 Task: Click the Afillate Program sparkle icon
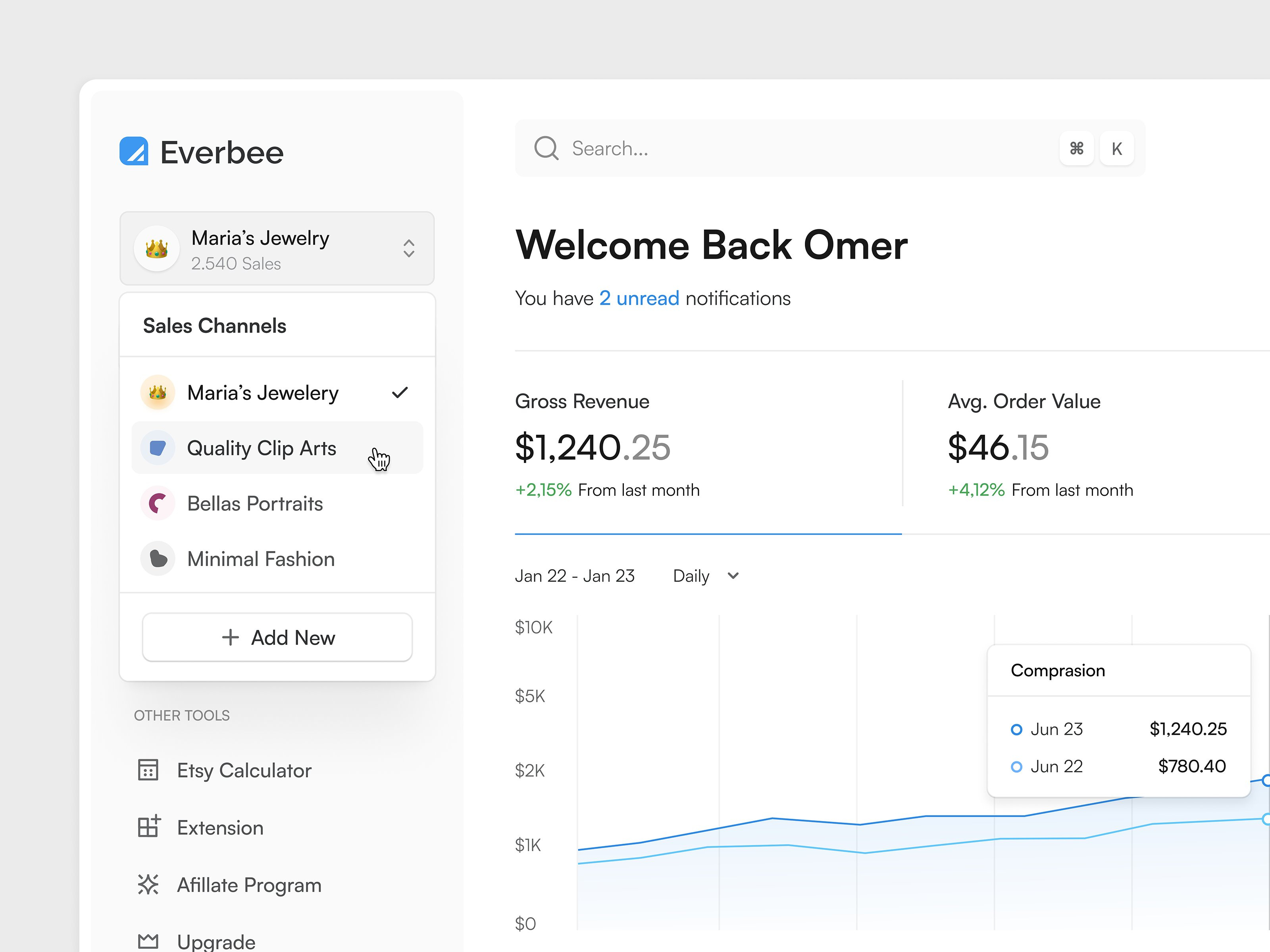(x=148, y=884)
